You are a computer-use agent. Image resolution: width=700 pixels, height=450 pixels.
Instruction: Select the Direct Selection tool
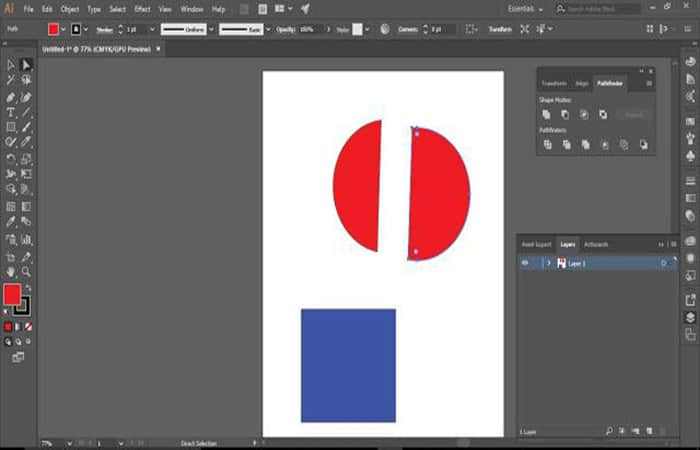pyautogui.click(x=26, y=65)
